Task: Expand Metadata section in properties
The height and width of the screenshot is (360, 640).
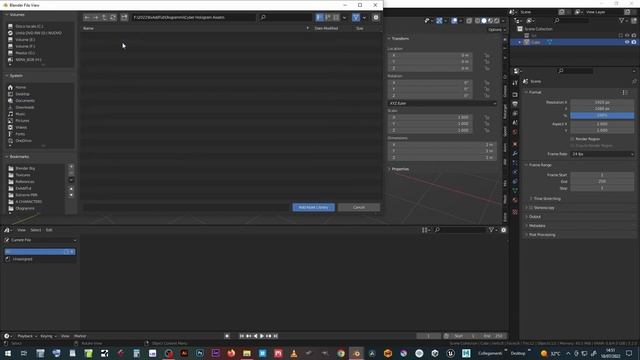Action: tap(537, 226)
